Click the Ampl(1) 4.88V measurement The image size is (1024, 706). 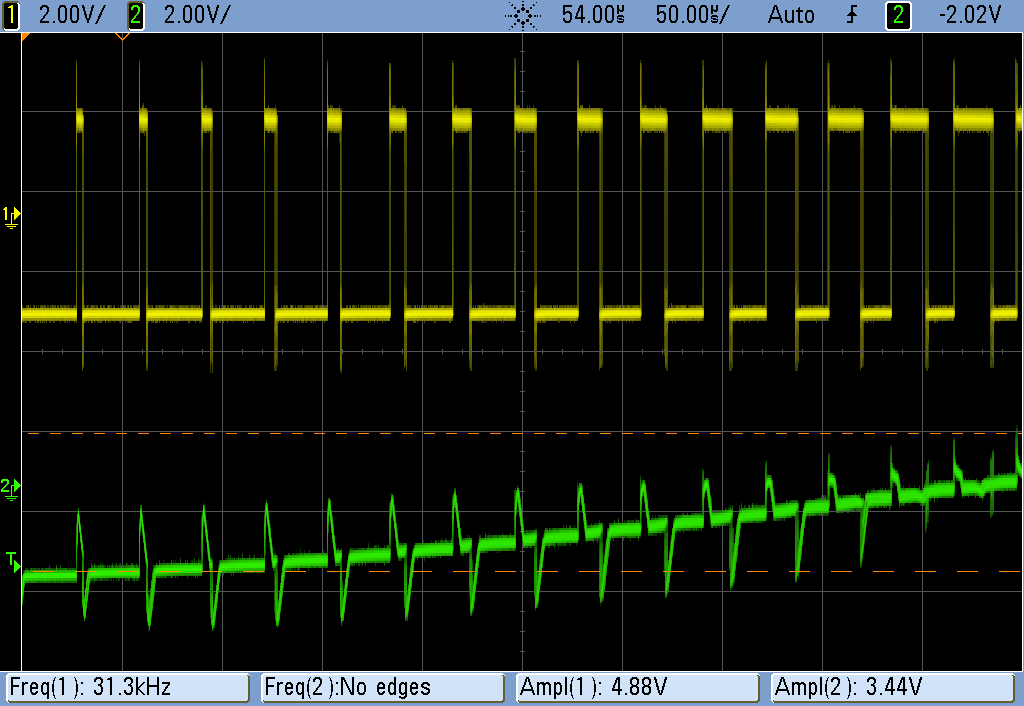tap(638, 687)
